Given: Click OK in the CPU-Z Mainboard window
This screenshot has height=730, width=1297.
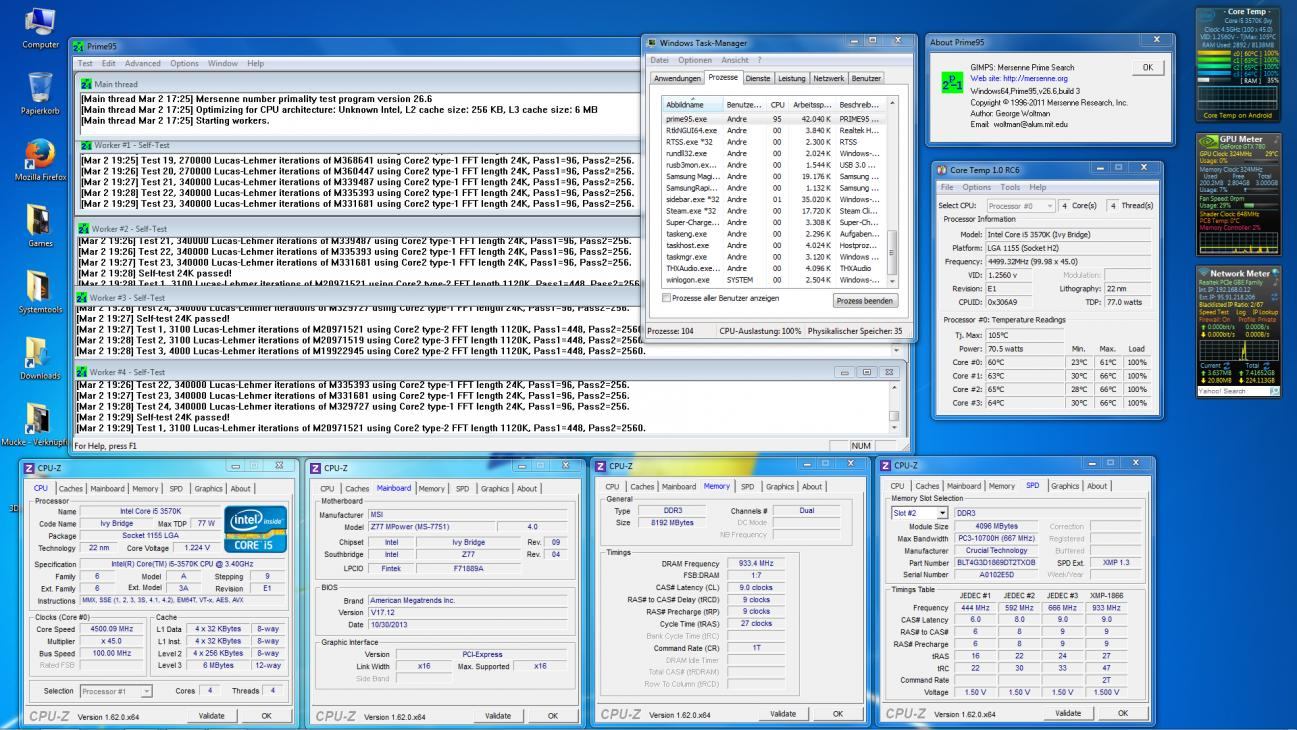Looking at the screenshot, I should (x=552, y=715).
